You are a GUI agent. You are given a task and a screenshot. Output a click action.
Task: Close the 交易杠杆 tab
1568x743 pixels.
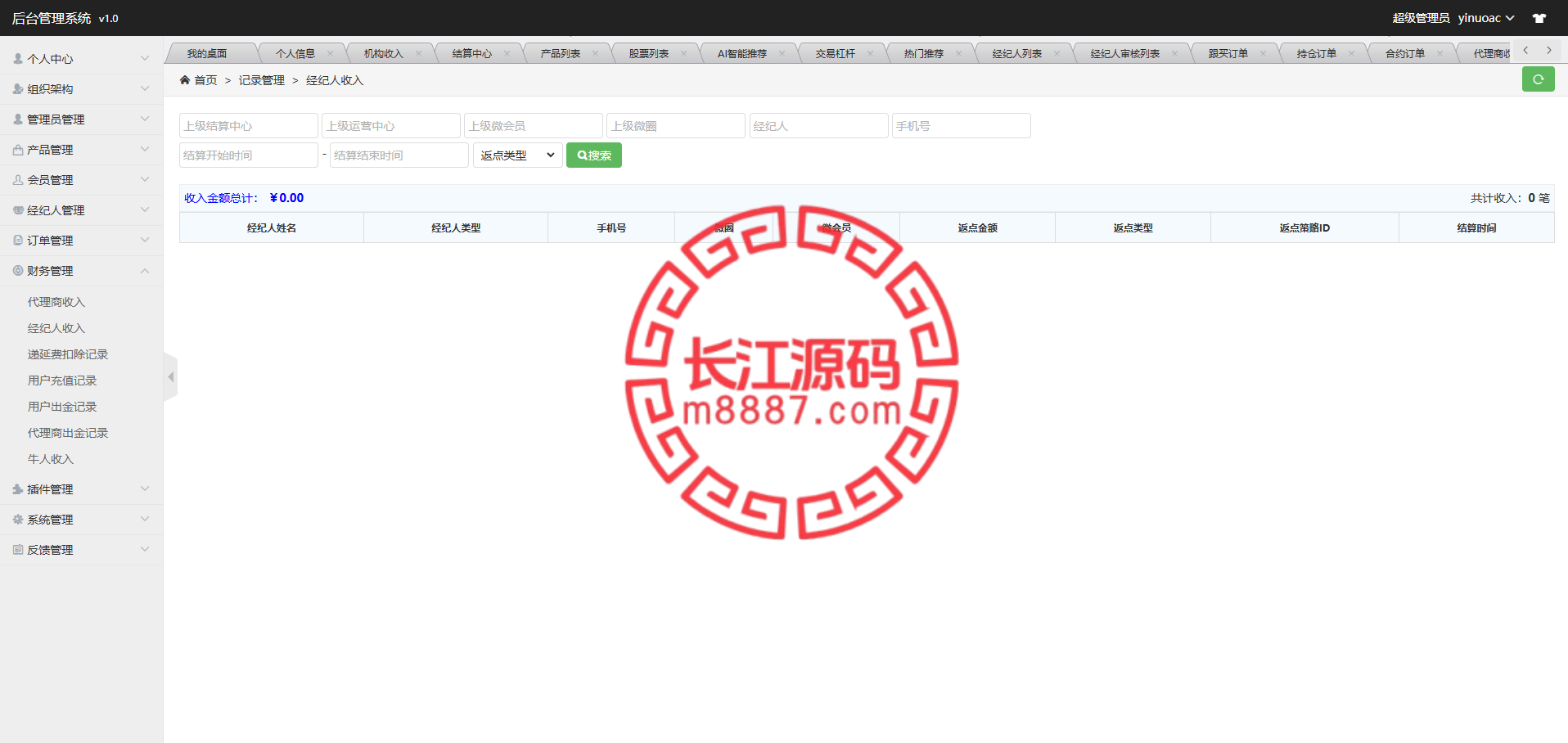tap(870, 54)
